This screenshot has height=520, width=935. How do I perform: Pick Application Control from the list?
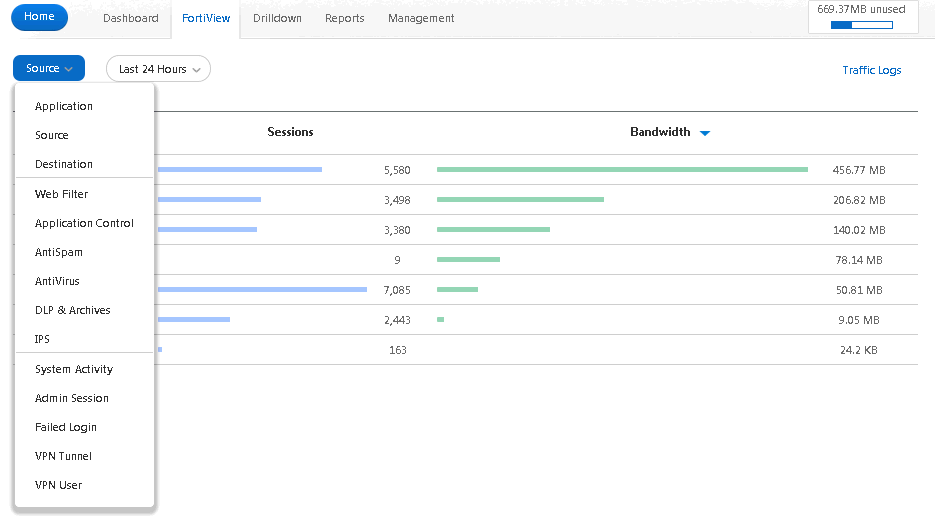click(x=84, y=223)
